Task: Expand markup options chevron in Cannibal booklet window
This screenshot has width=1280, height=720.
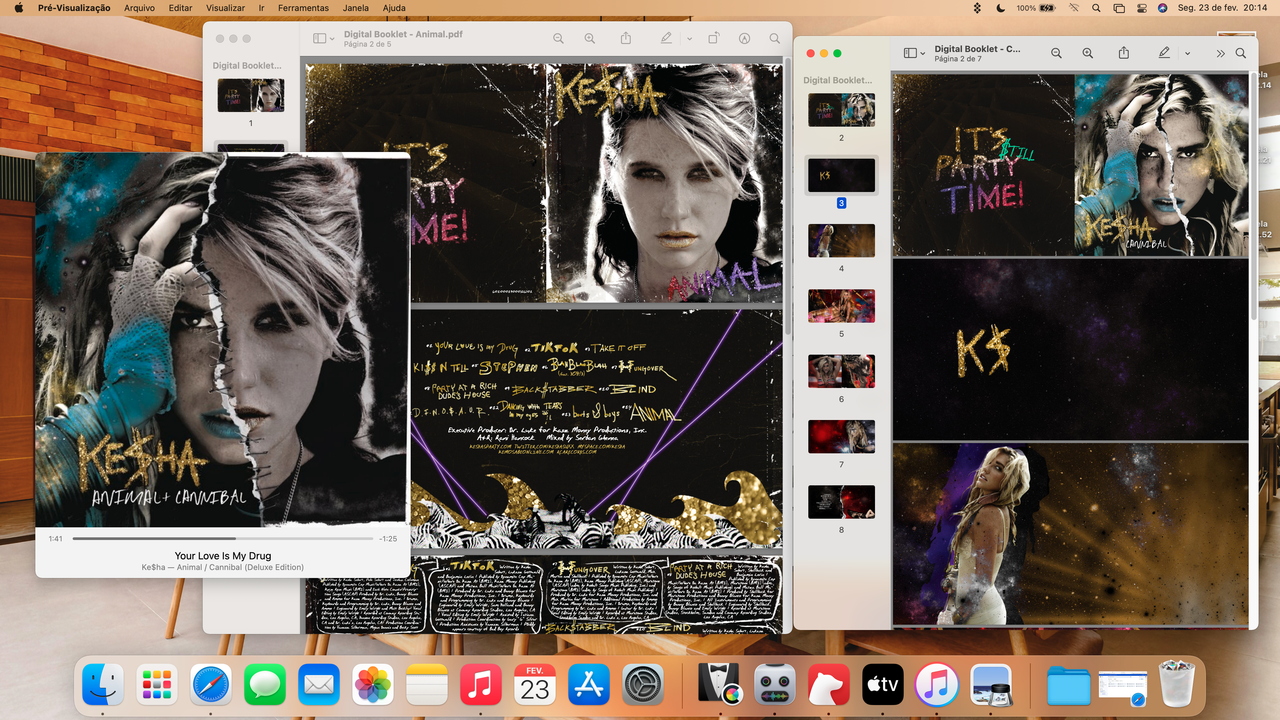Action: (1187, 53)
